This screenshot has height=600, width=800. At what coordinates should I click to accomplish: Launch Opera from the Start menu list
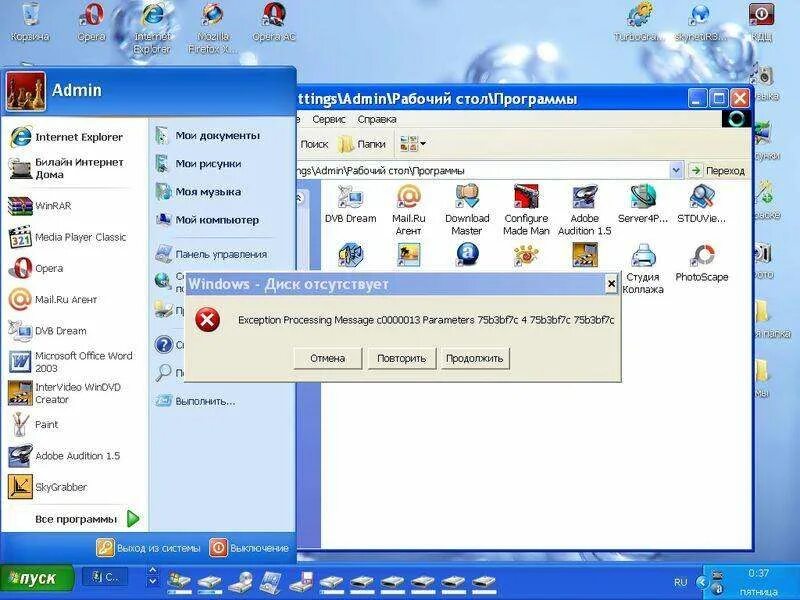click(36, 268)
